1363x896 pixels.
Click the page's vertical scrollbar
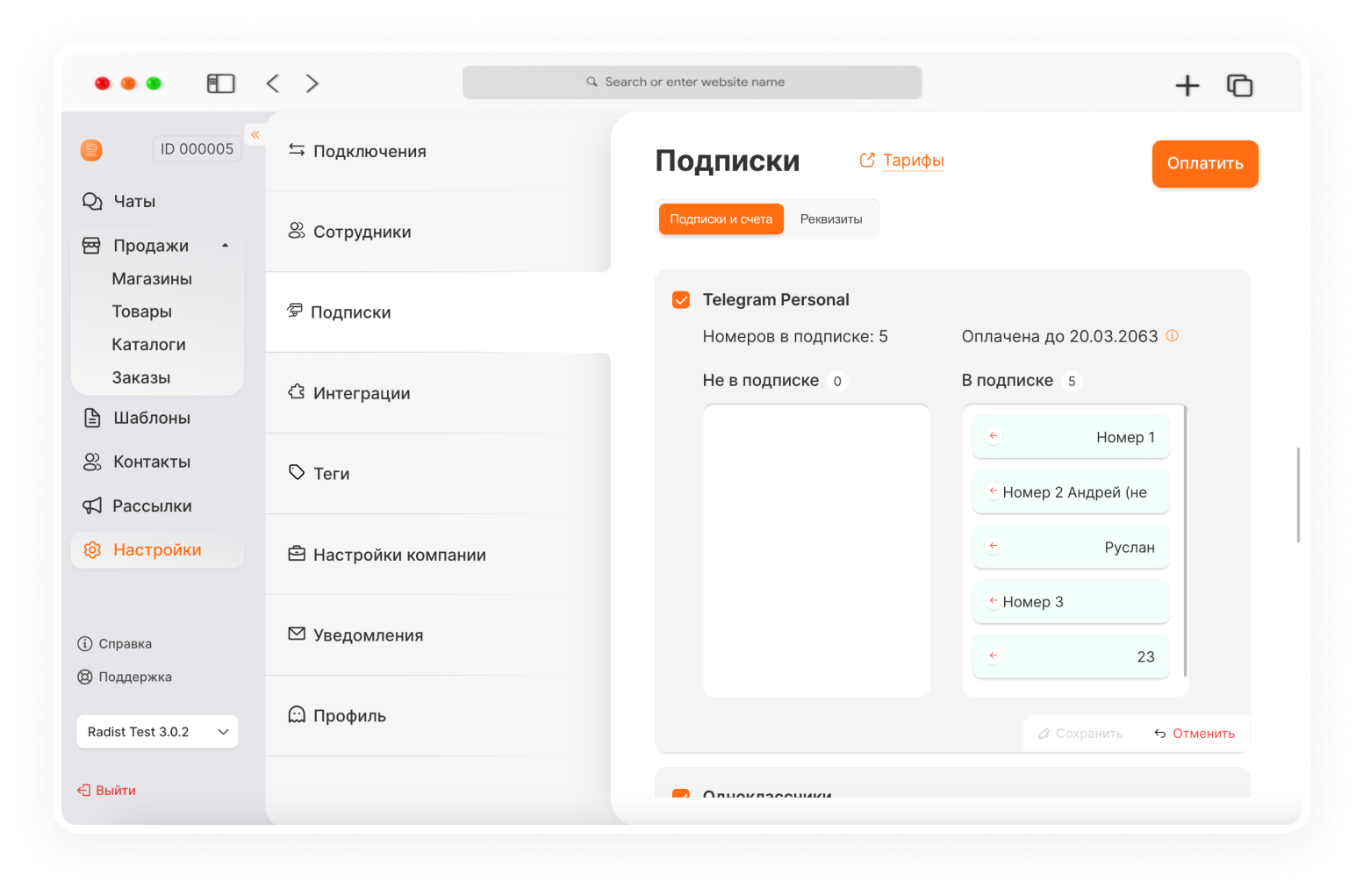tap(1298, 495)
